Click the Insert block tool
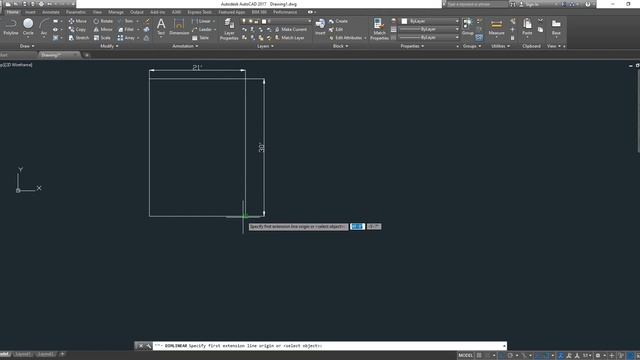 pyautogui.click(x=320, y=27)
